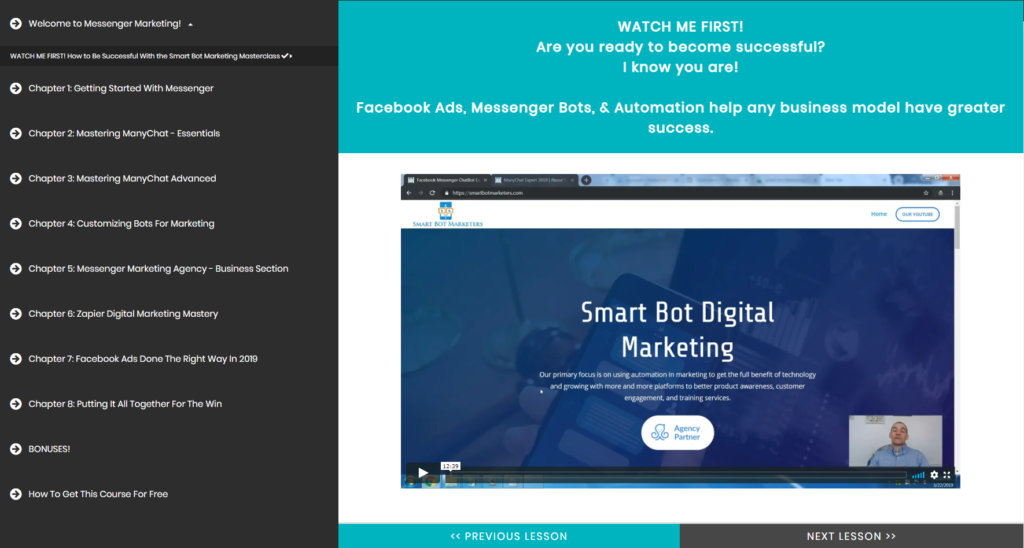The height and width of the screenshot is (548, 1024).
Task: Switch to ManyChat Expert 2019 browser tab in video
Action: (534, 180)
